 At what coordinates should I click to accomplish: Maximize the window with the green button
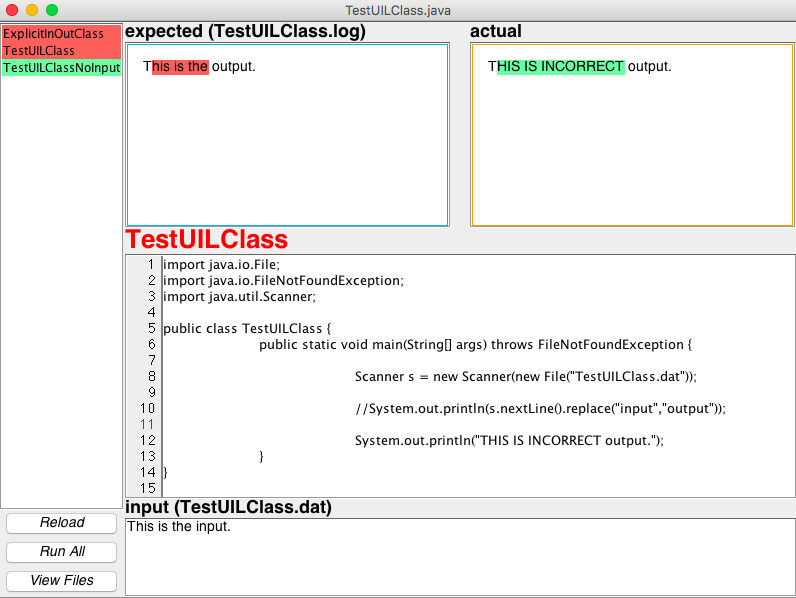pyautogui.click(x=52, y=10)
